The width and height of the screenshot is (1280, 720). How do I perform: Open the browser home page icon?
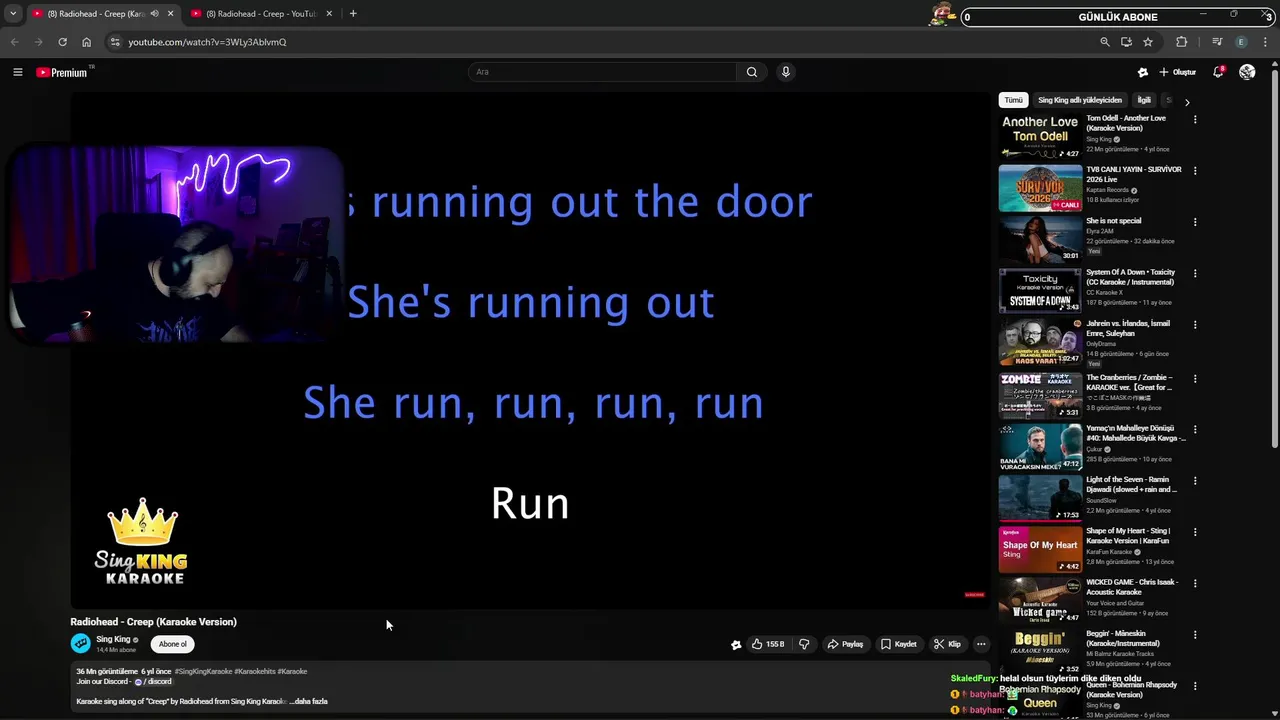coord(86,42)
